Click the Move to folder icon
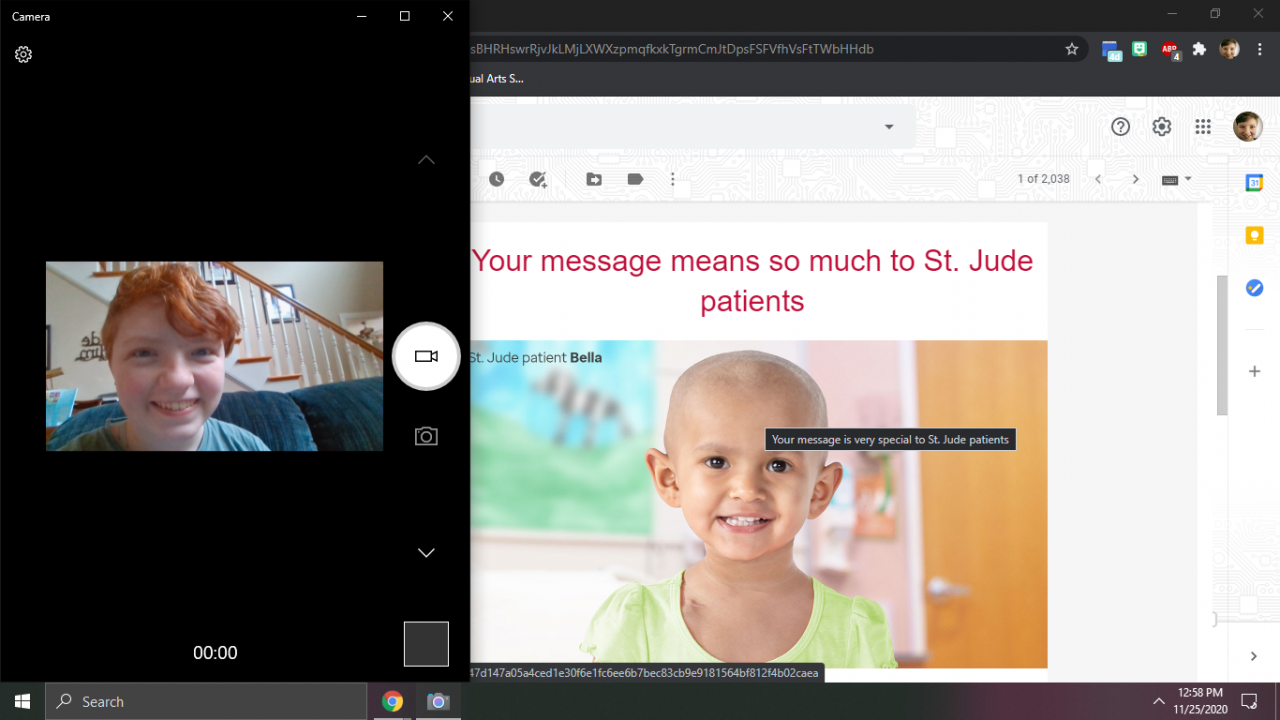This screenshot has width=1280, height=720. click(x=594, y=179)
